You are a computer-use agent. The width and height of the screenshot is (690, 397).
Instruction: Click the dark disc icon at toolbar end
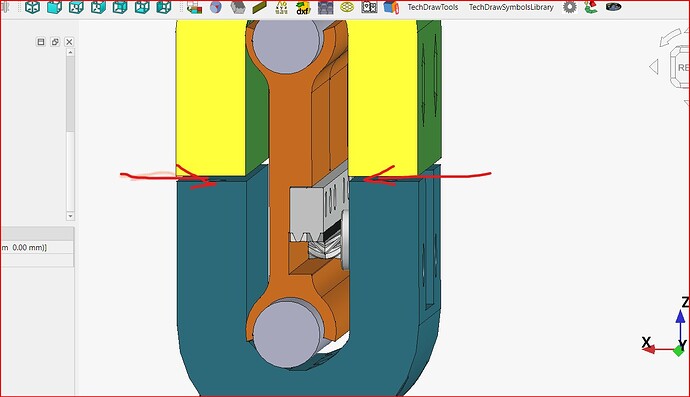613,7
